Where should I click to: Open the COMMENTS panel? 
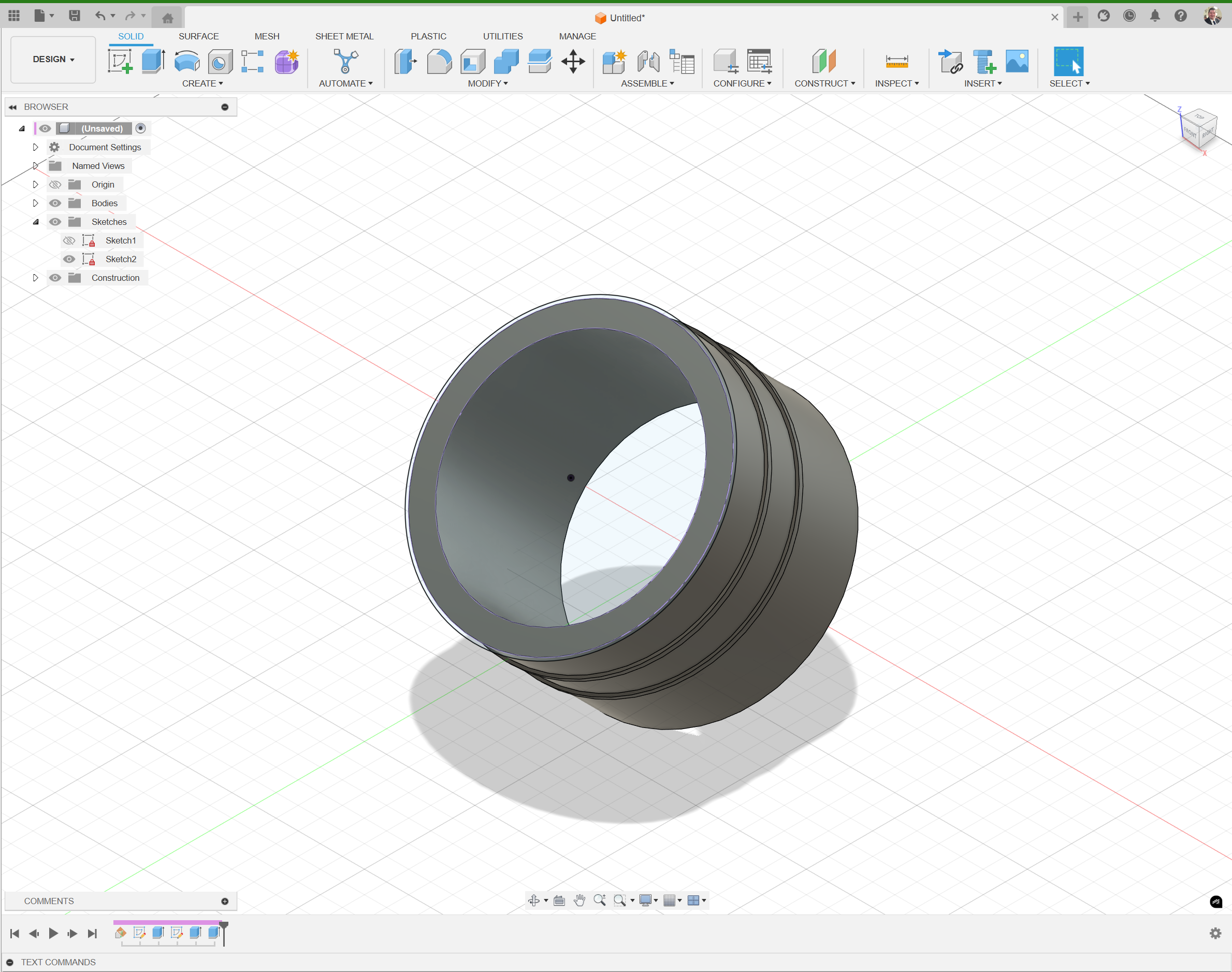click(49, 900)
